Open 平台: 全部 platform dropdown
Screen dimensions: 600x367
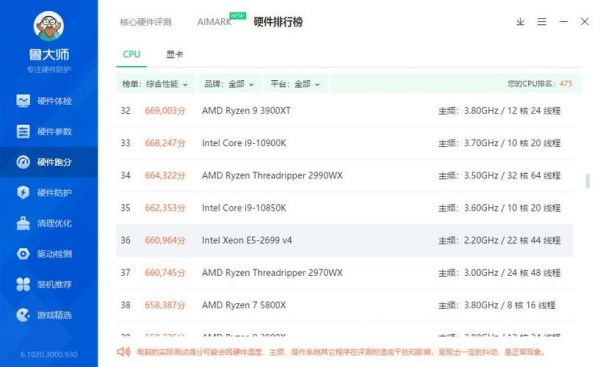pyautogui.click(x=295, y=84)
